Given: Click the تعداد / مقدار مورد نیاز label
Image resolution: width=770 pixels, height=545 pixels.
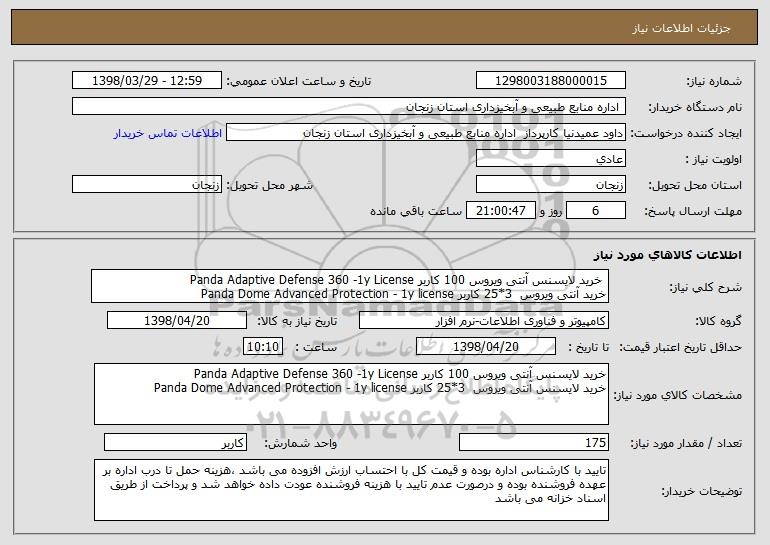Looking at the screenshot, I should (x=686, y=443).
